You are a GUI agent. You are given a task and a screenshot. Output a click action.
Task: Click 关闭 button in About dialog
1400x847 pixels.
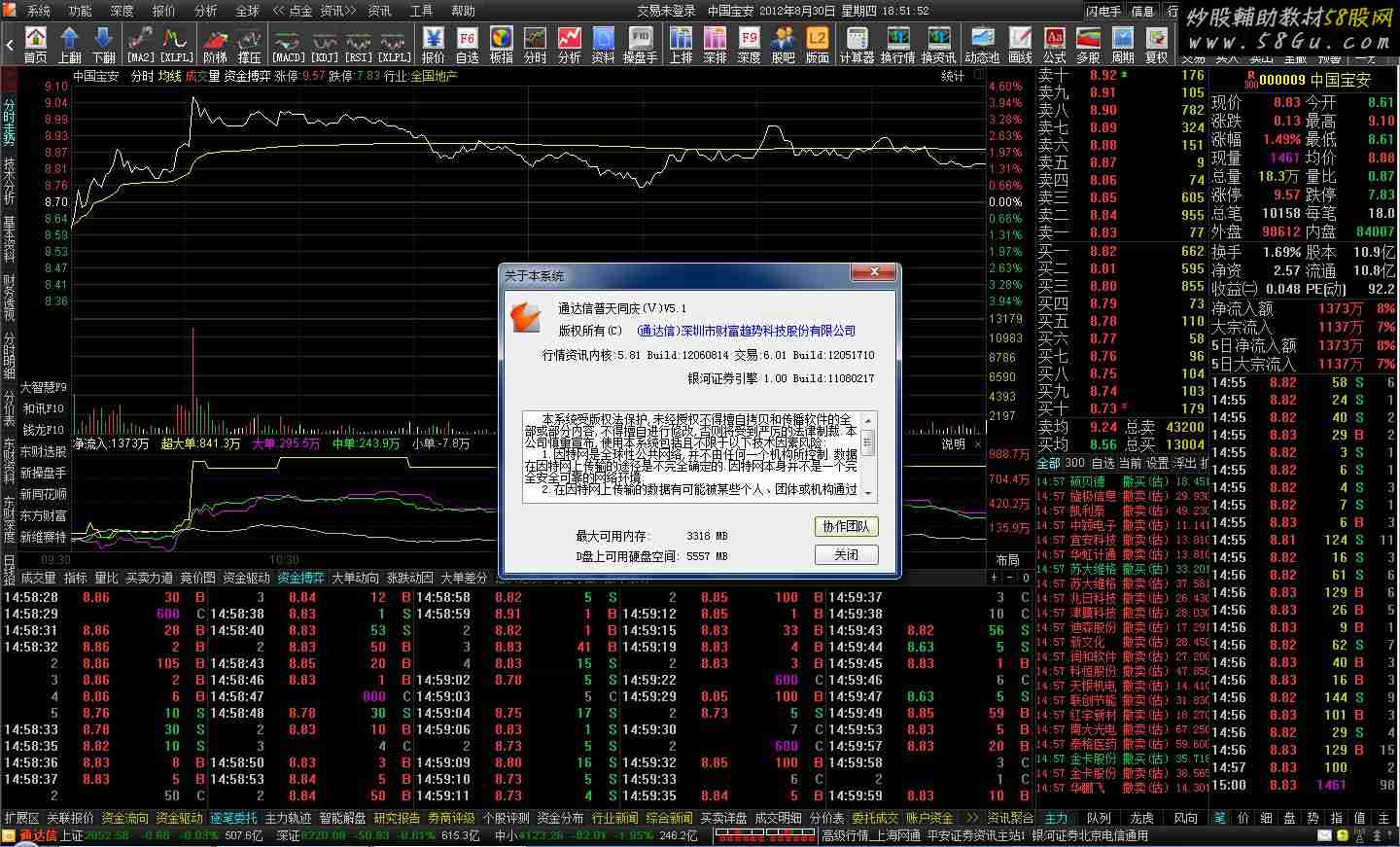846,555
